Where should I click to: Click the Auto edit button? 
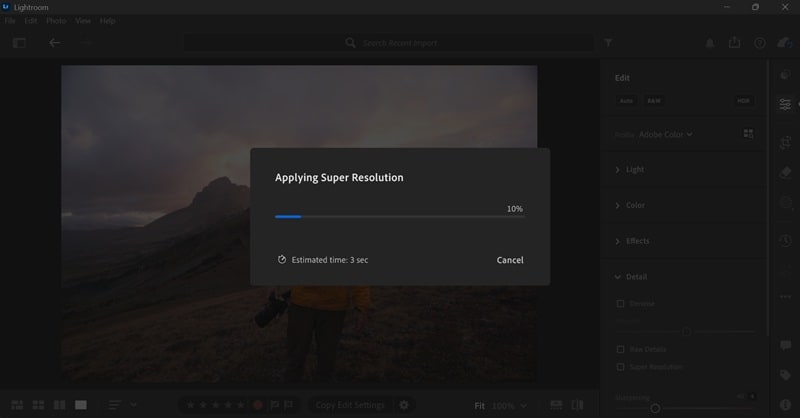[x=627, y=101]
